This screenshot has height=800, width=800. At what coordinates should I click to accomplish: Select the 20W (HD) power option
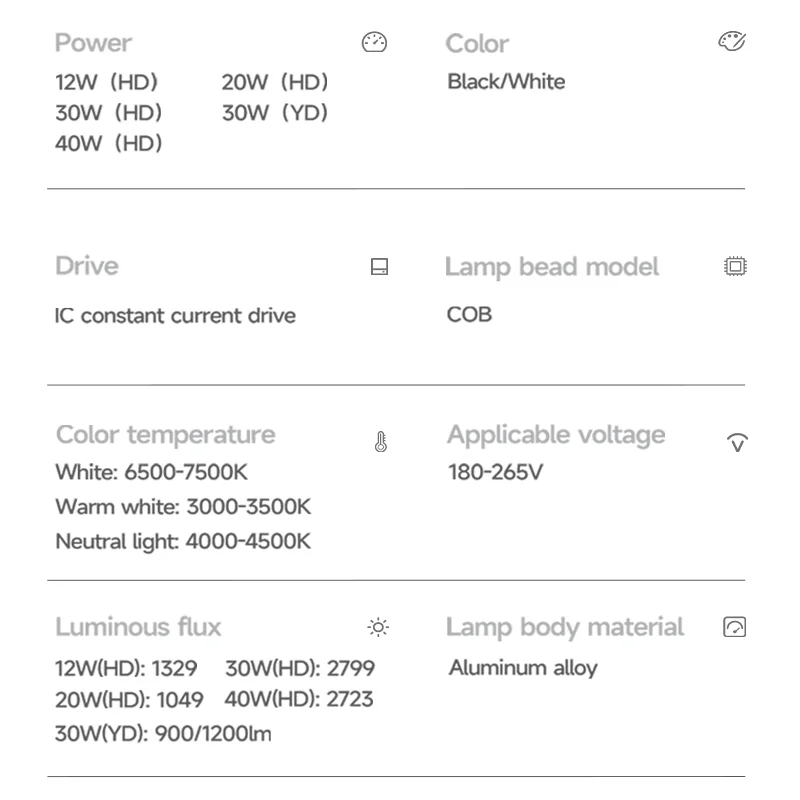coord(275,82)
